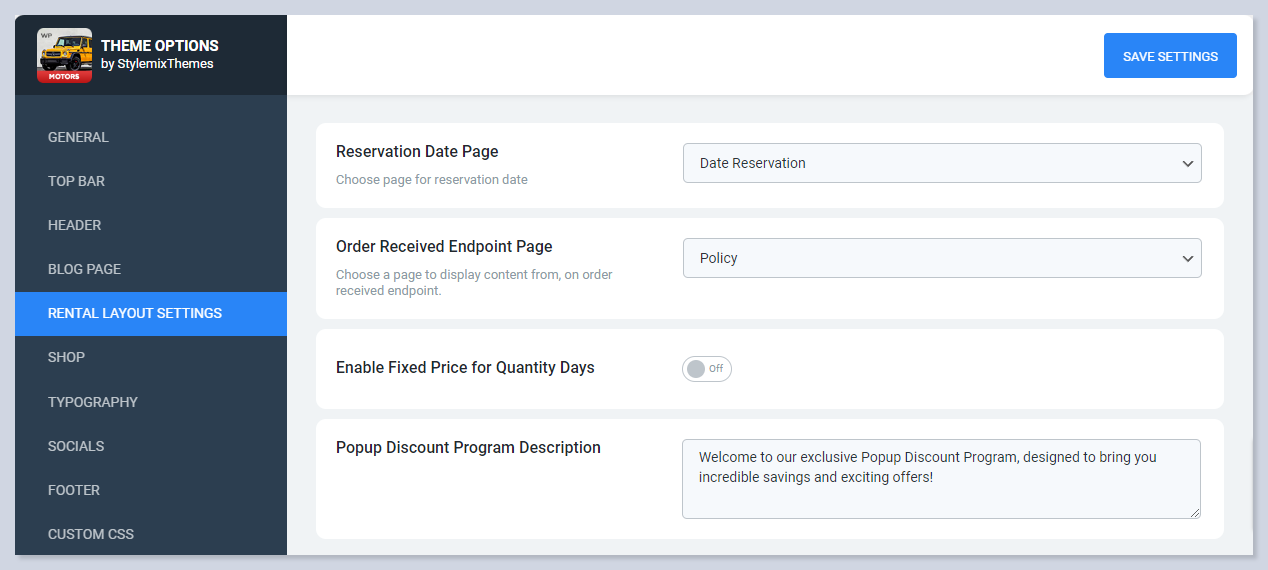The image size is (1268, 570).
Task: Click the textarea resize handle corner
Action: click(x=1194, y=512)
